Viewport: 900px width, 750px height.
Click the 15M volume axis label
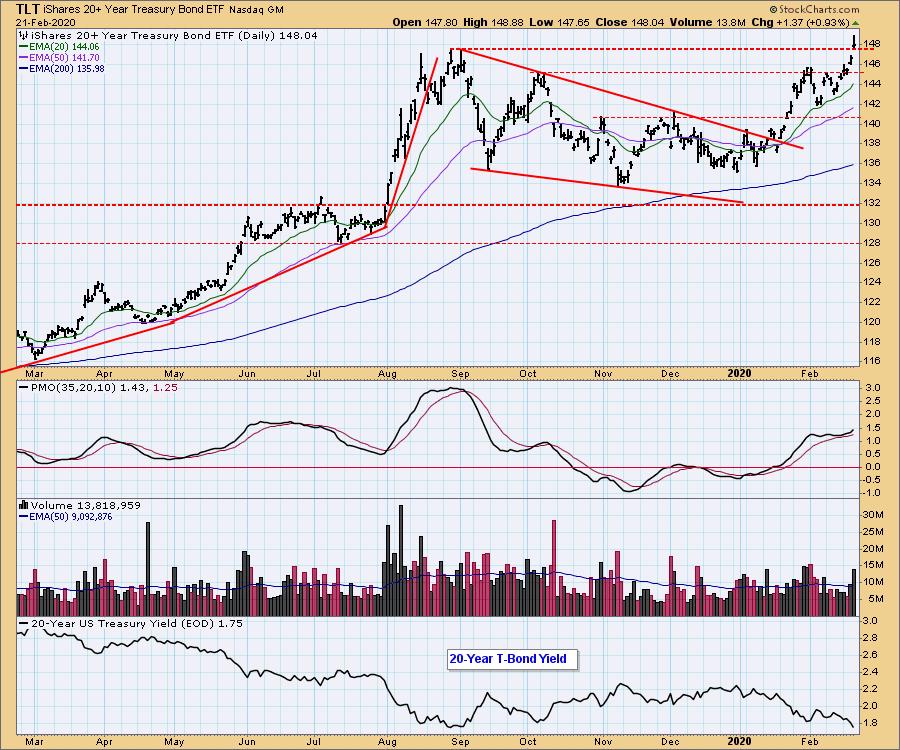tap(873, 565)
